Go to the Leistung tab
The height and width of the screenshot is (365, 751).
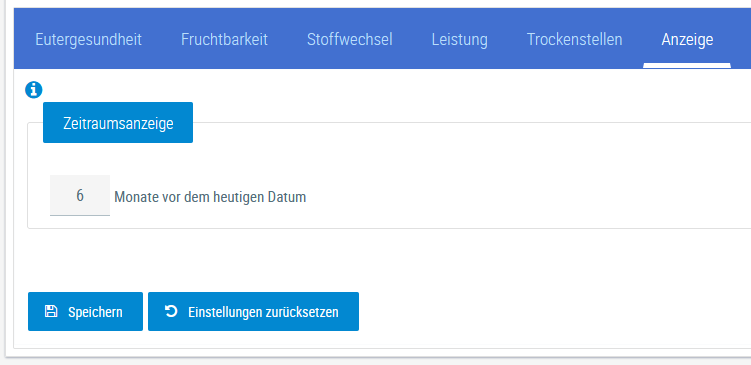click(459, 39)
